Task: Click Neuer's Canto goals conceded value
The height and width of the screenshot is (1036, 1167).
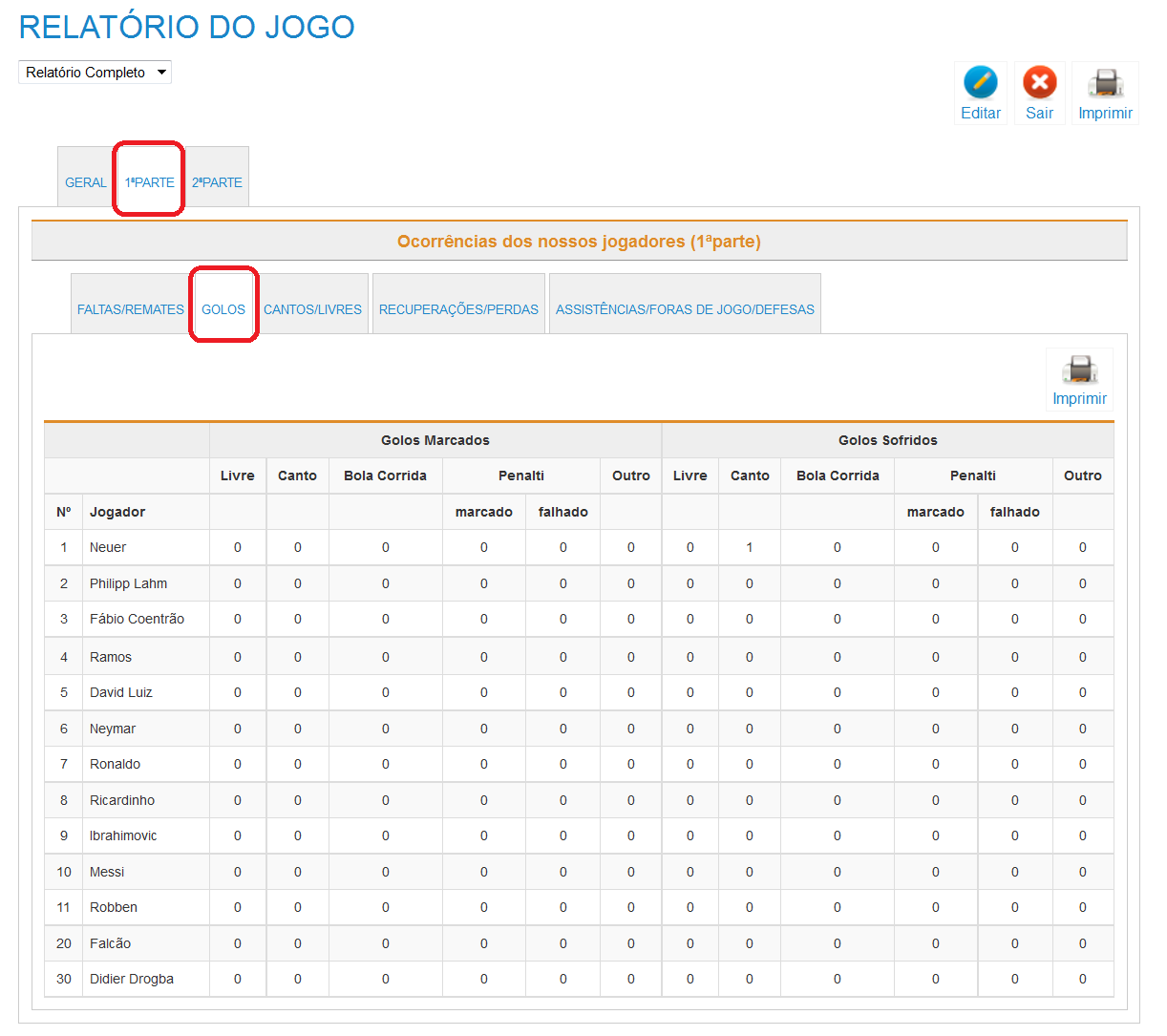Action: 750,547
